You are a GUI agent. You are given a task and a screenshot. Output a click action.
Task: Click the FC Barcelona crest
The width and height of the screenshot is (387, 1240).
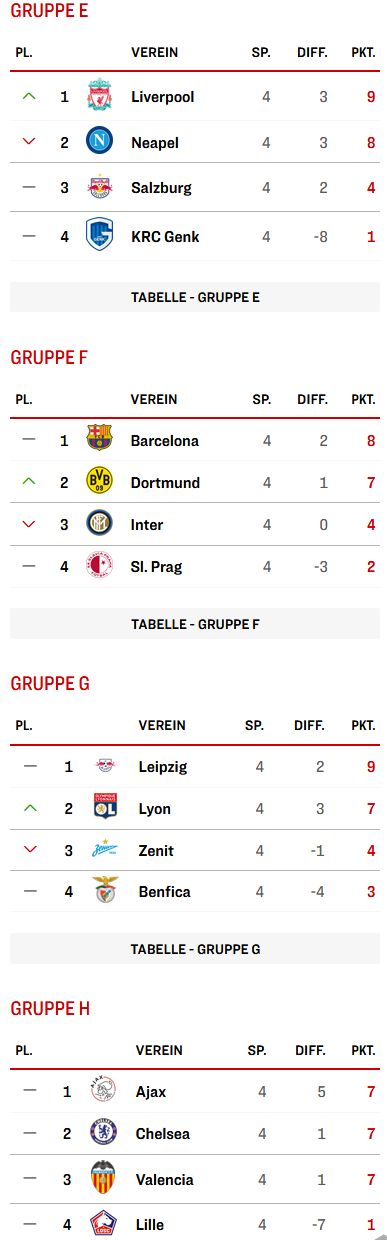coord(99,439)
